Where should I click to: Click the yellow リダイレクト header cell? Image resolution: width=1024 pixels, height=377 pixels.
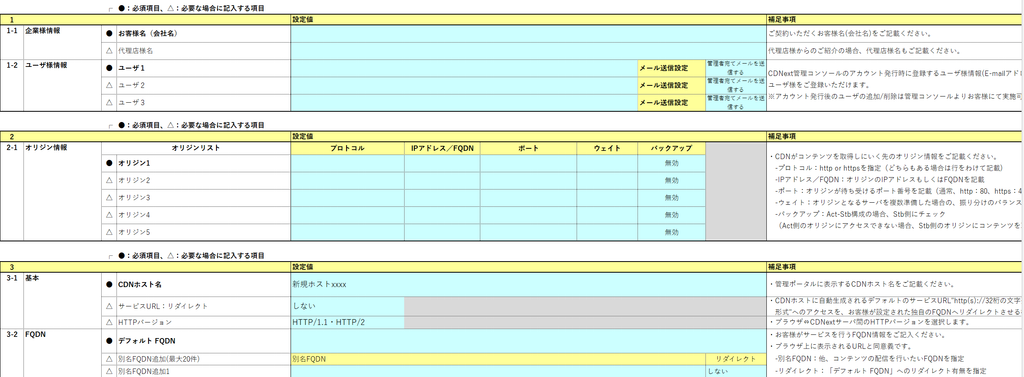coord(735,359)
